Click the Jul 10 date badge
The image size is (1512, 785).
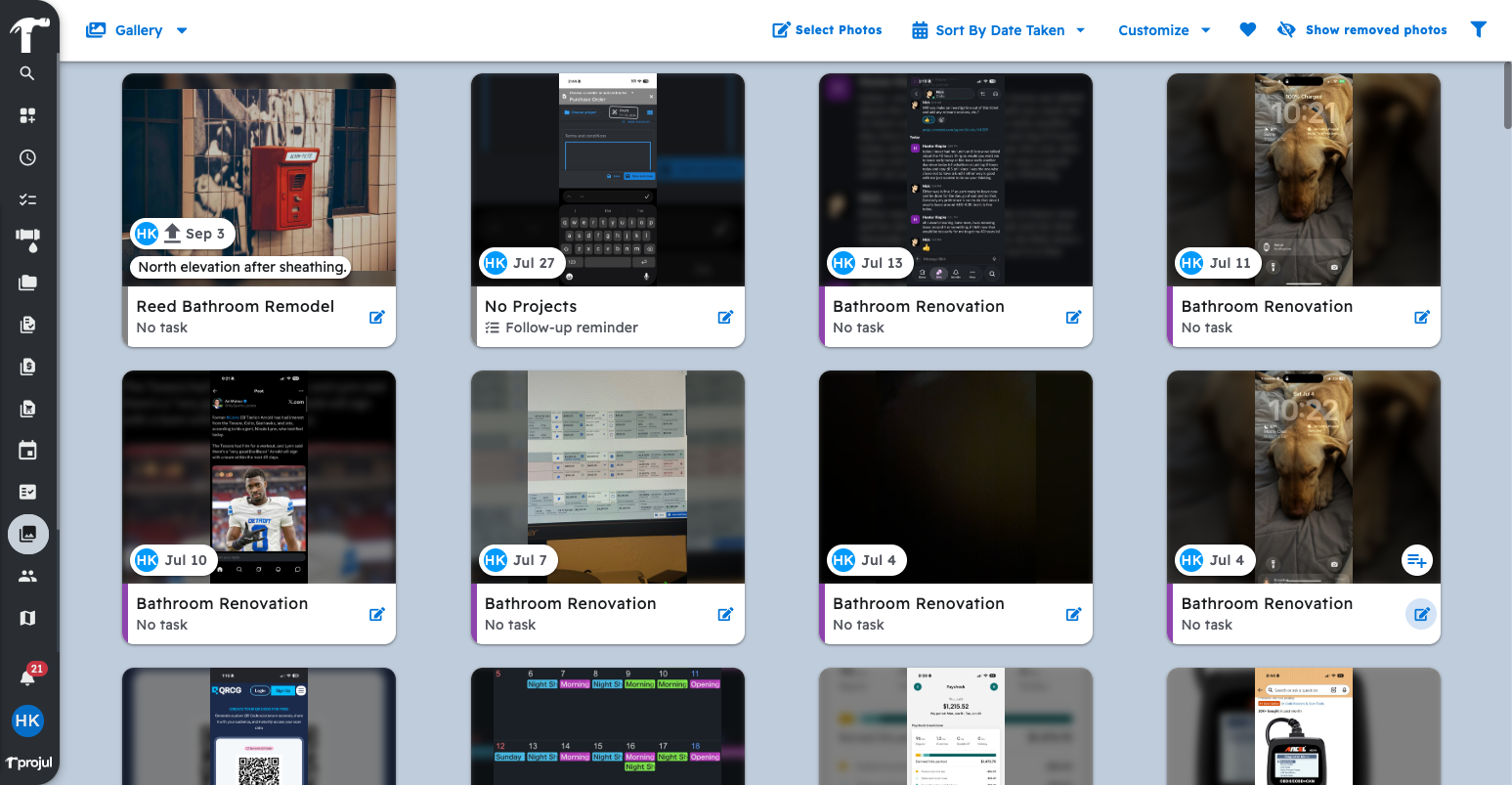click(x=174, y=560)
